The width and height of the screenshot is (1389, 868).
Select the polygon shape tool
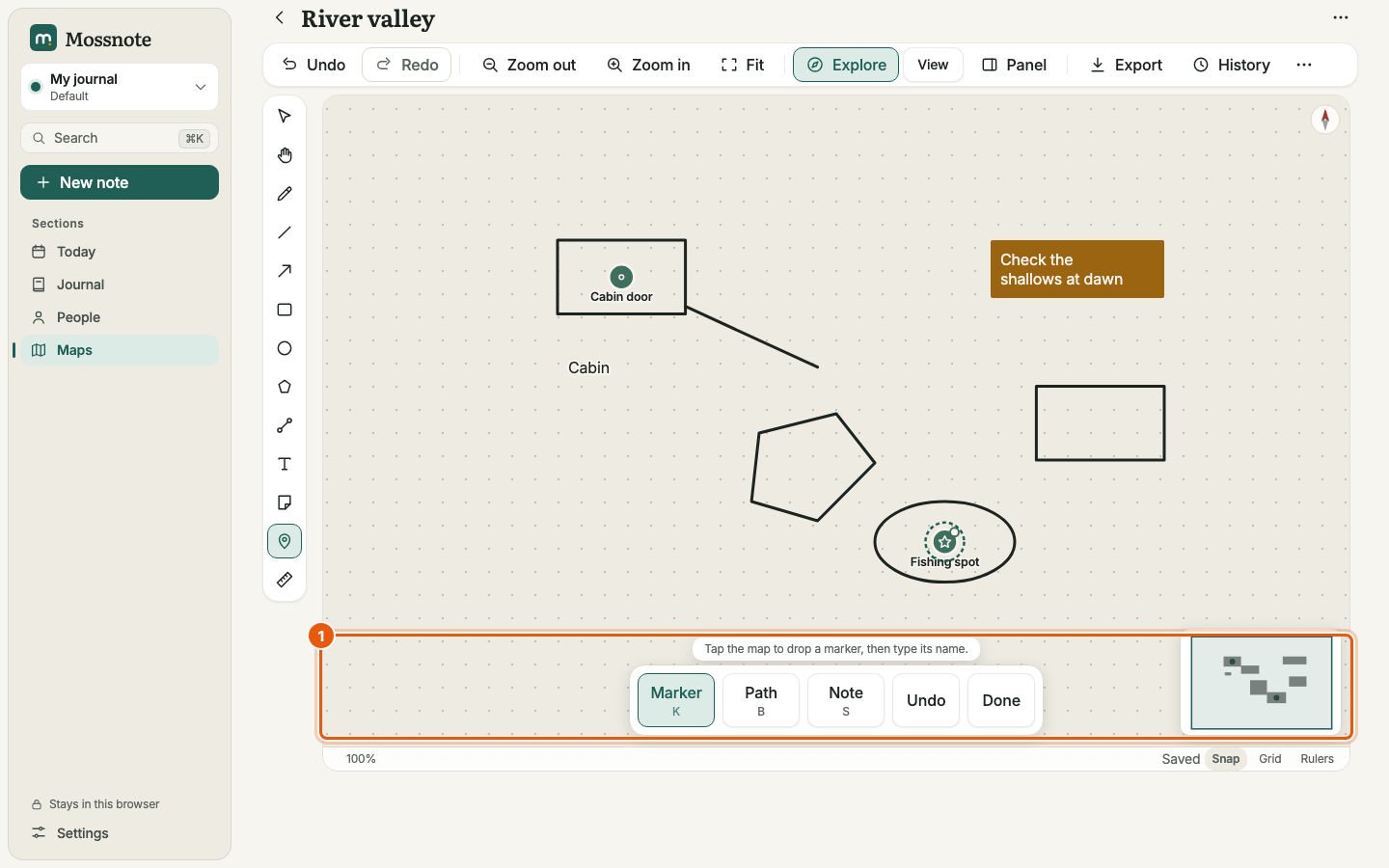[285, 387]
